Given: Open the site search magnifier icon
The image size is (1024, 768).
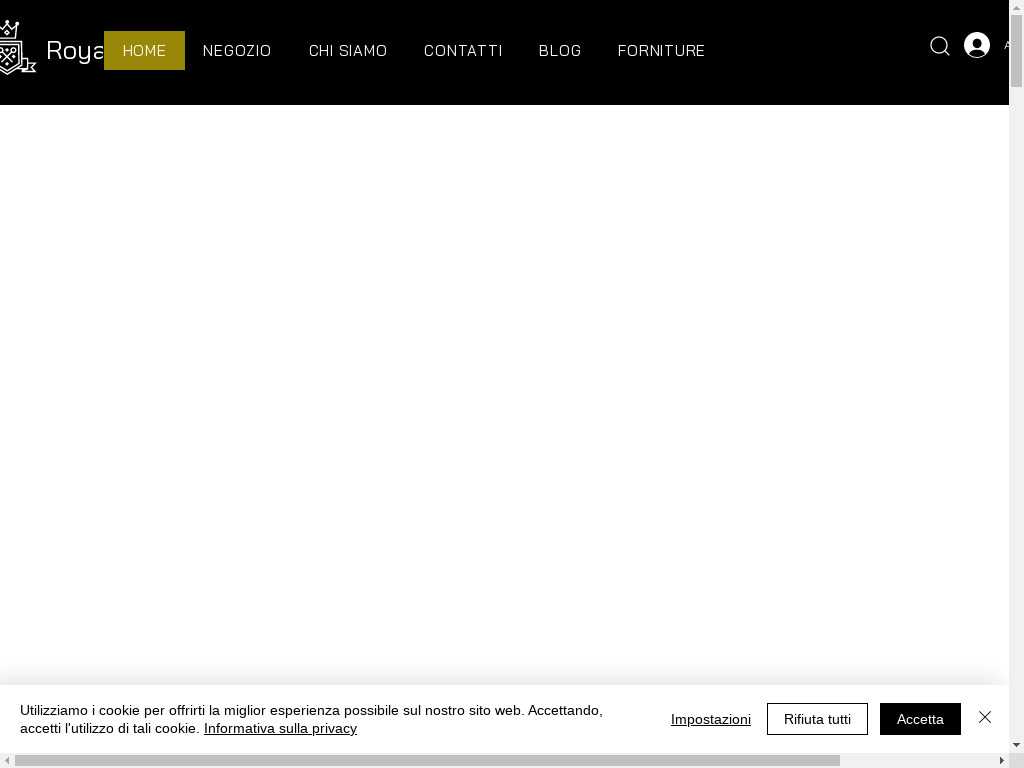Looking at the screenshot, I should click(x=940, y=46).
